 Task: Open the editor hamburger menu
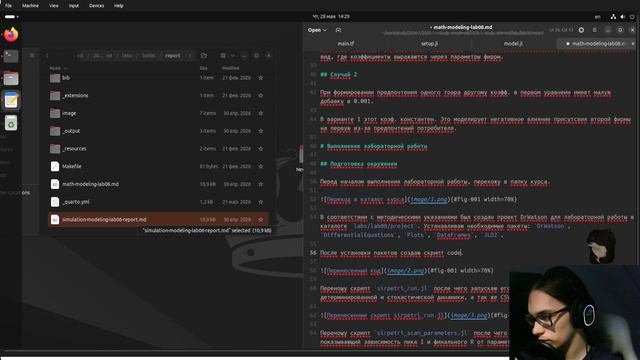pyautogui.click(x=594, y=30)
